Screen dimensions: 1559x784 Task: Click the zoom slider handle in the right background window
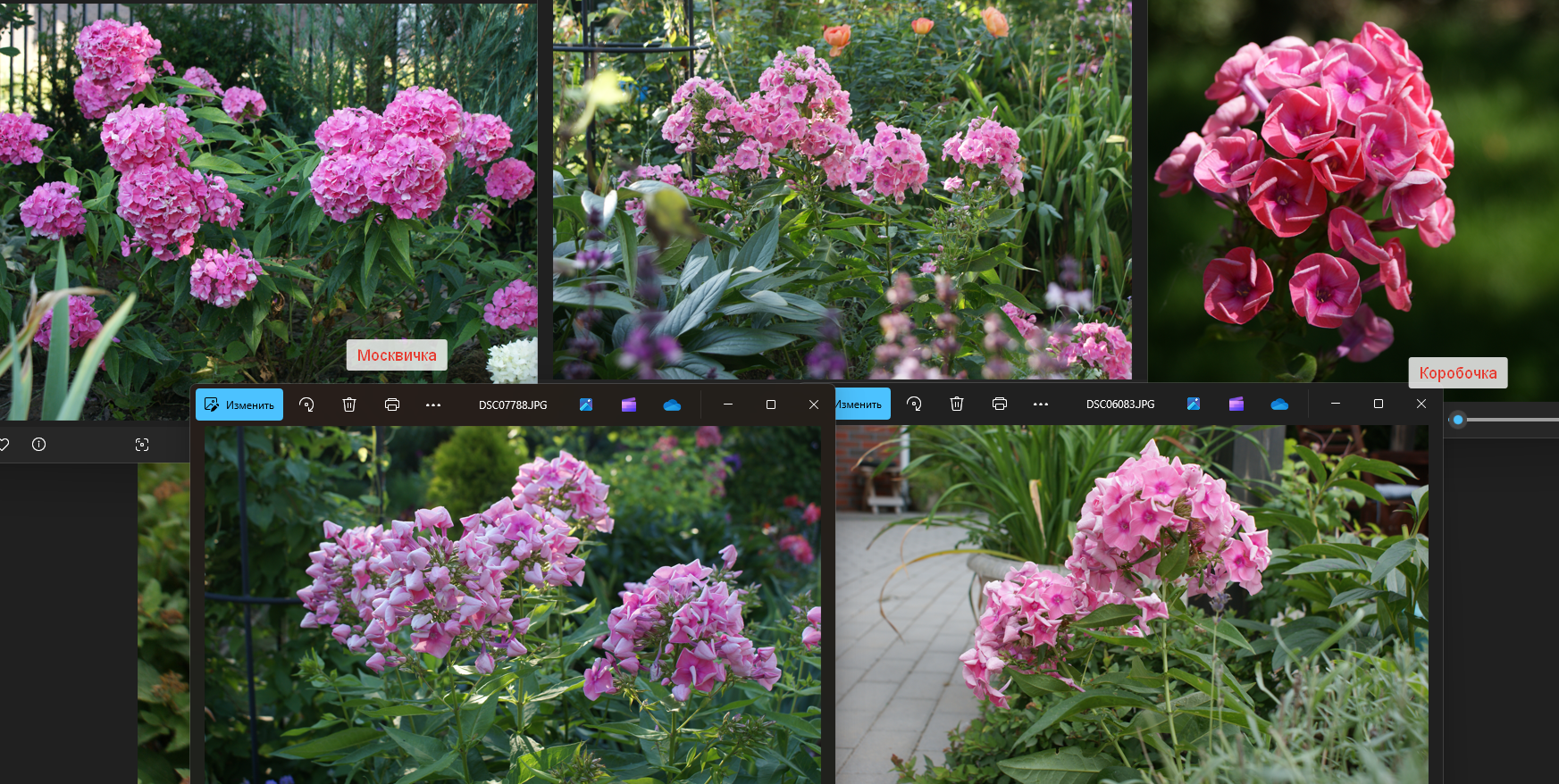(1458, 420)
